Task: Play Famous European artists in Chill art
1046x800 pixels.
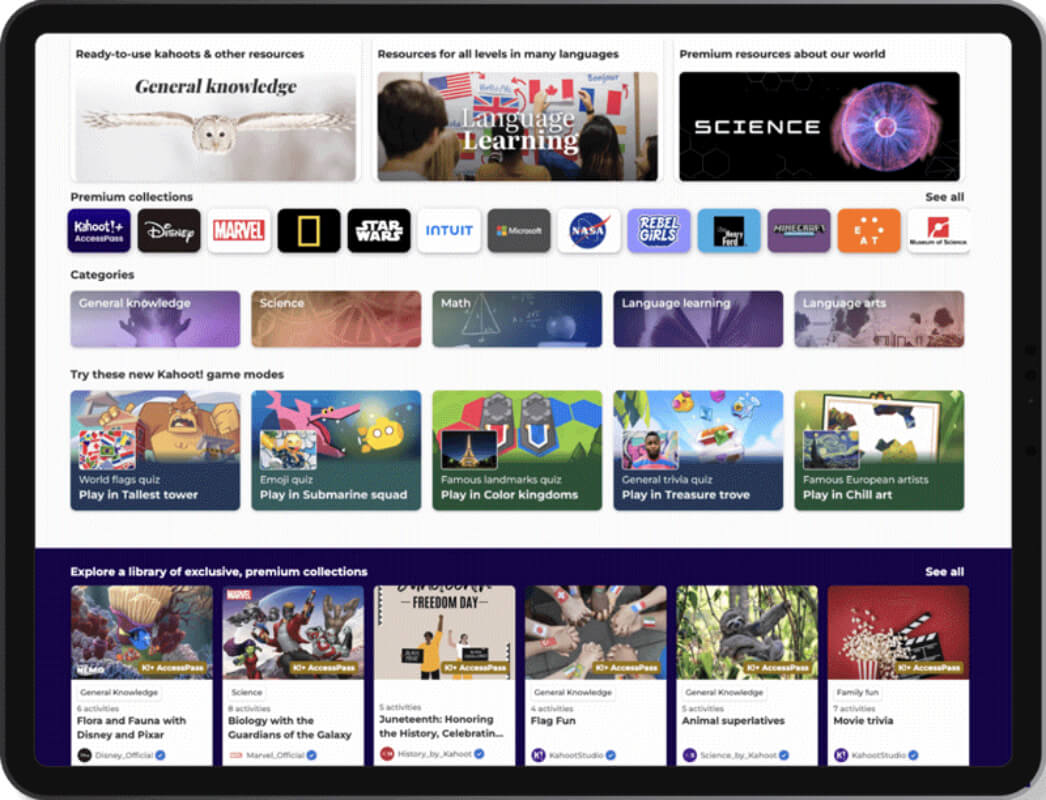Action: pyautogui.click(x=879, y=450)
